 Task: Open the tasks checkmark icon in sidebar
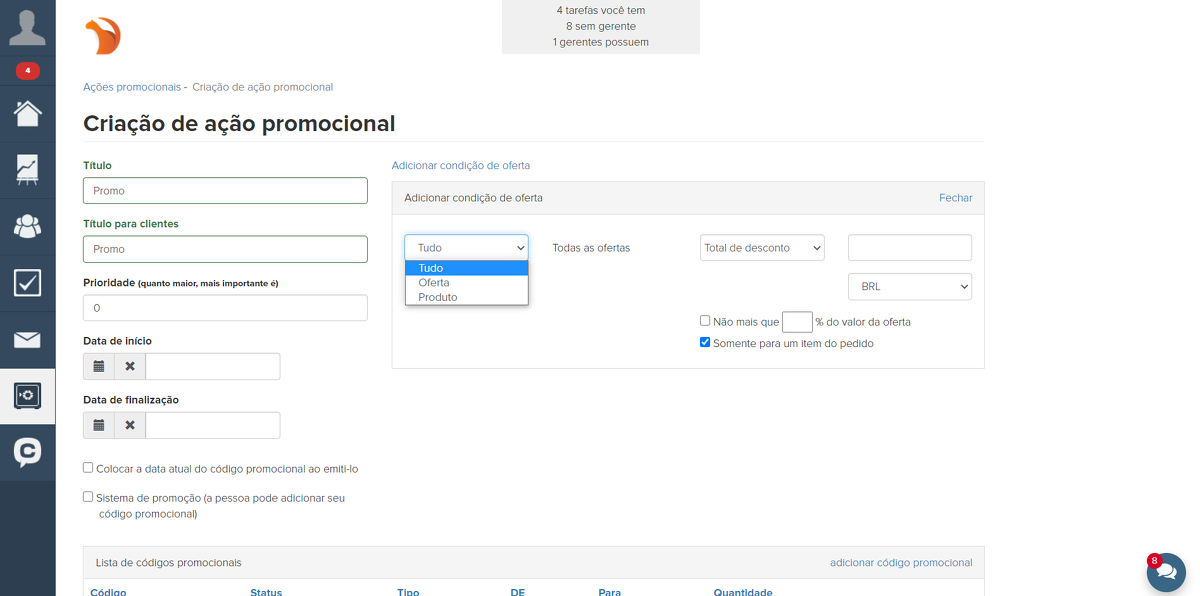[27, 283]
